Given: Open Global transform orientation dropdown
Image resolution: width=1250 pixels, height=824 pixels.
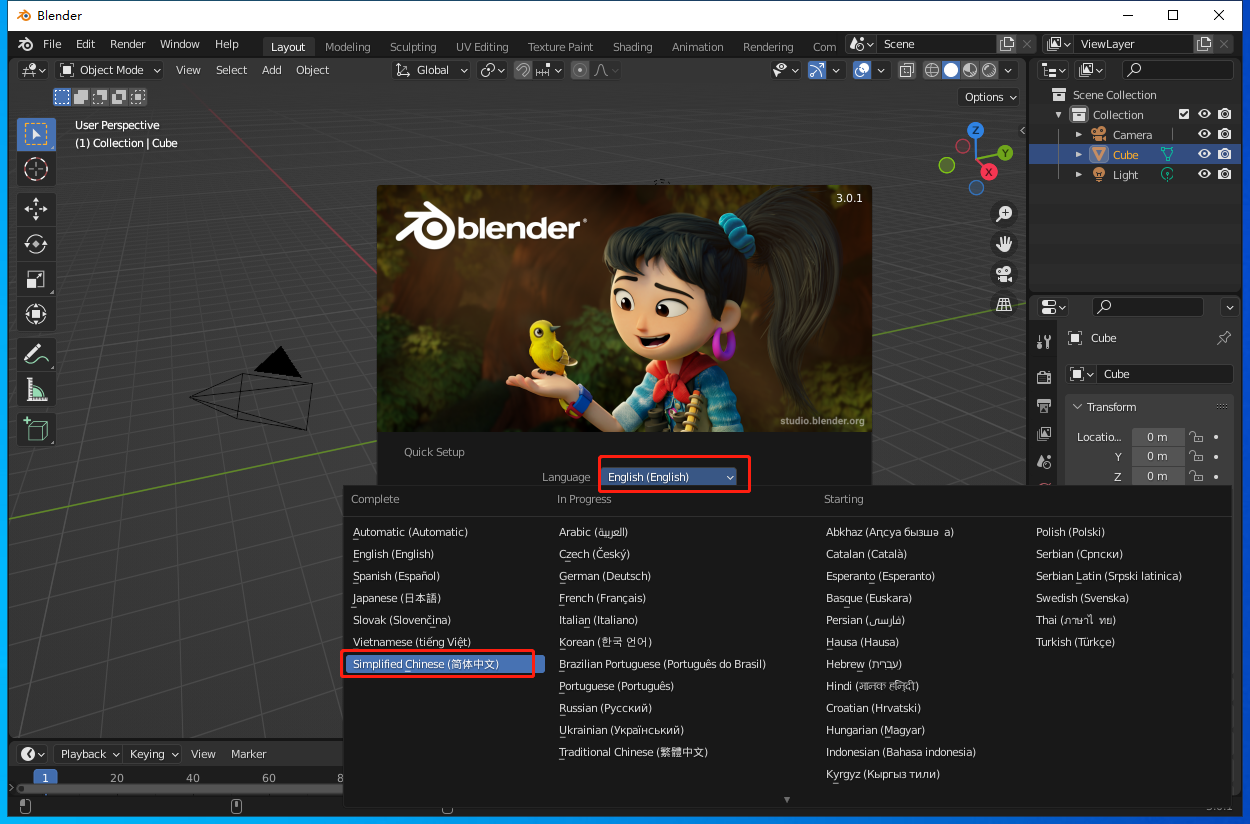Looking at the screenshot, I should click(x=431, y=70).
